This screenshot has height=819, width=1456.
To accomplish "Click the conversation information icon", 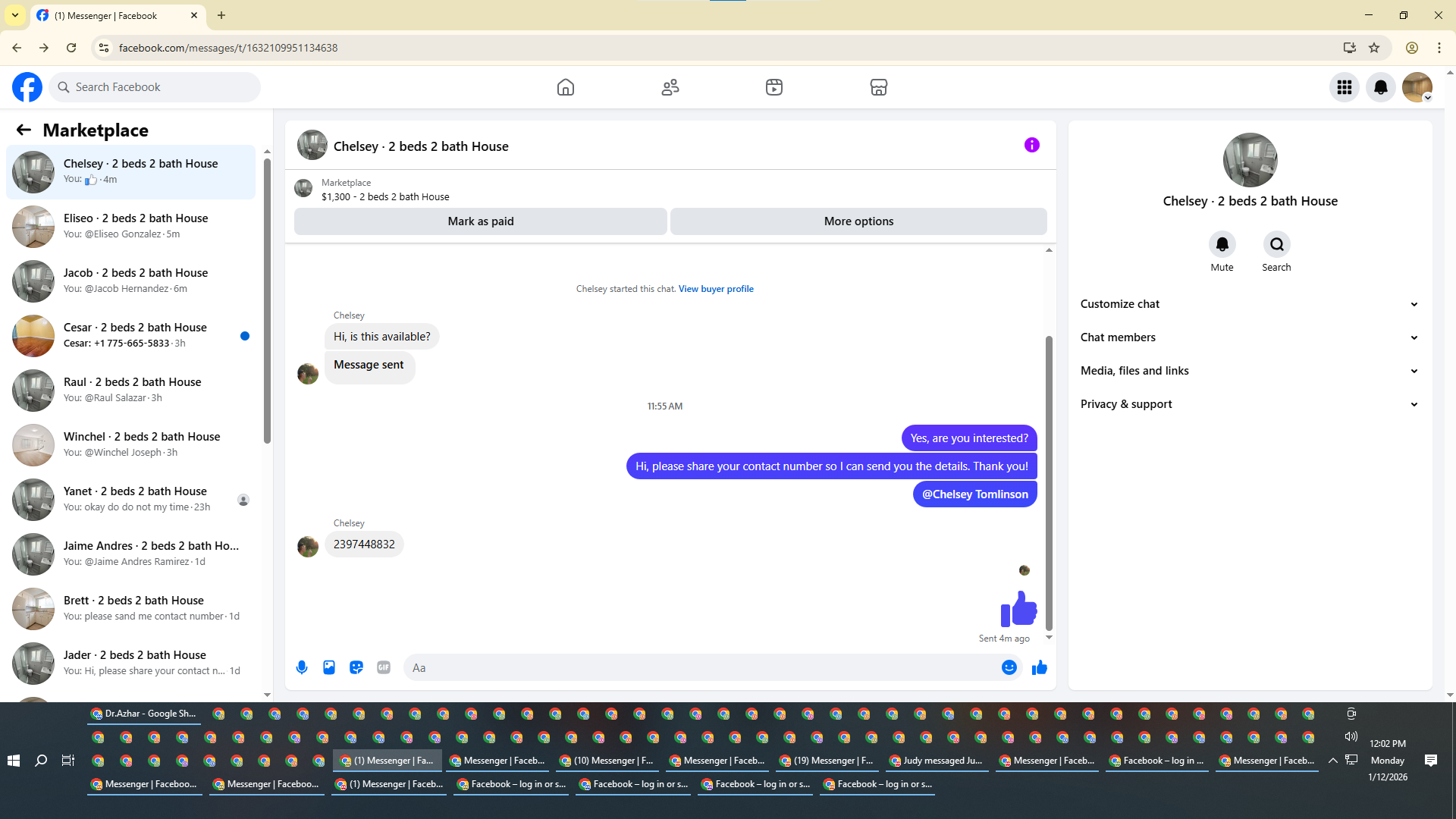I will pyautogui.click(x=1031, y=145).
